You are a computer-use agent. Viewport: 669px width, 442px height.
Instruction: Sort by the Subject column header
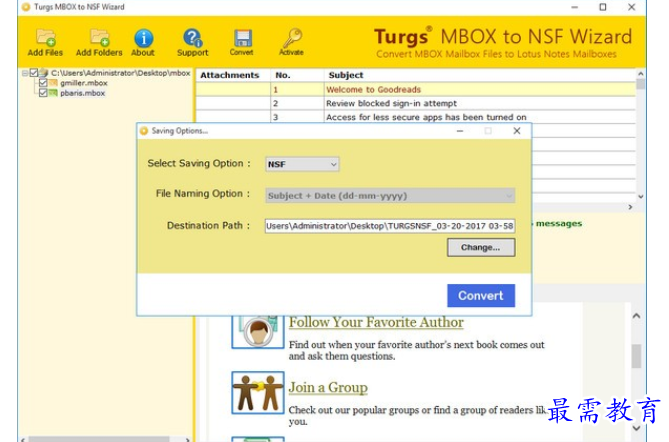pyautogui.click(x=346, y=75)
